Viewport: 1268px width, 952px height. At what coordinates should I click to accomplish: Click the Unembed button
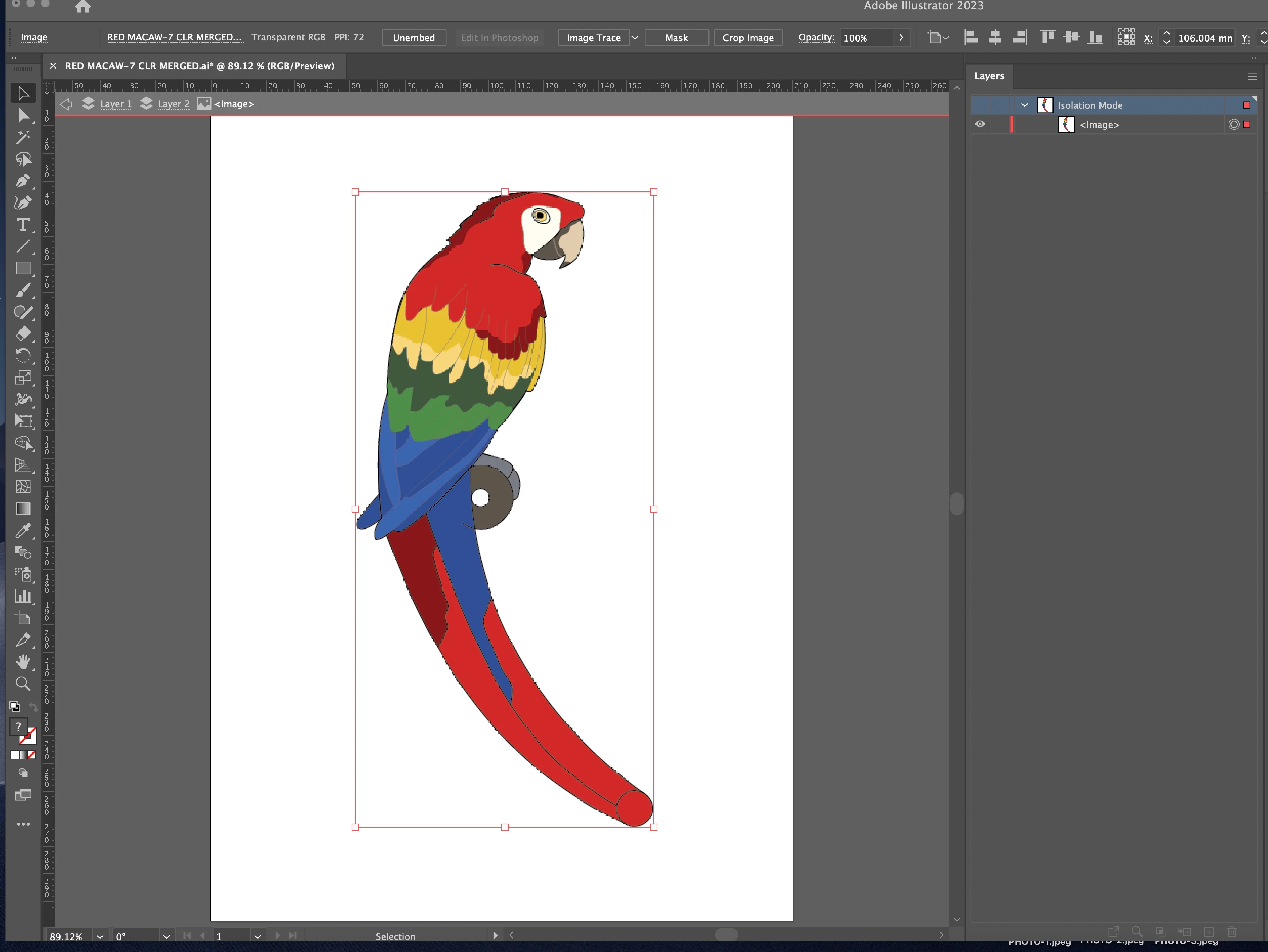(x=413, y=38)
